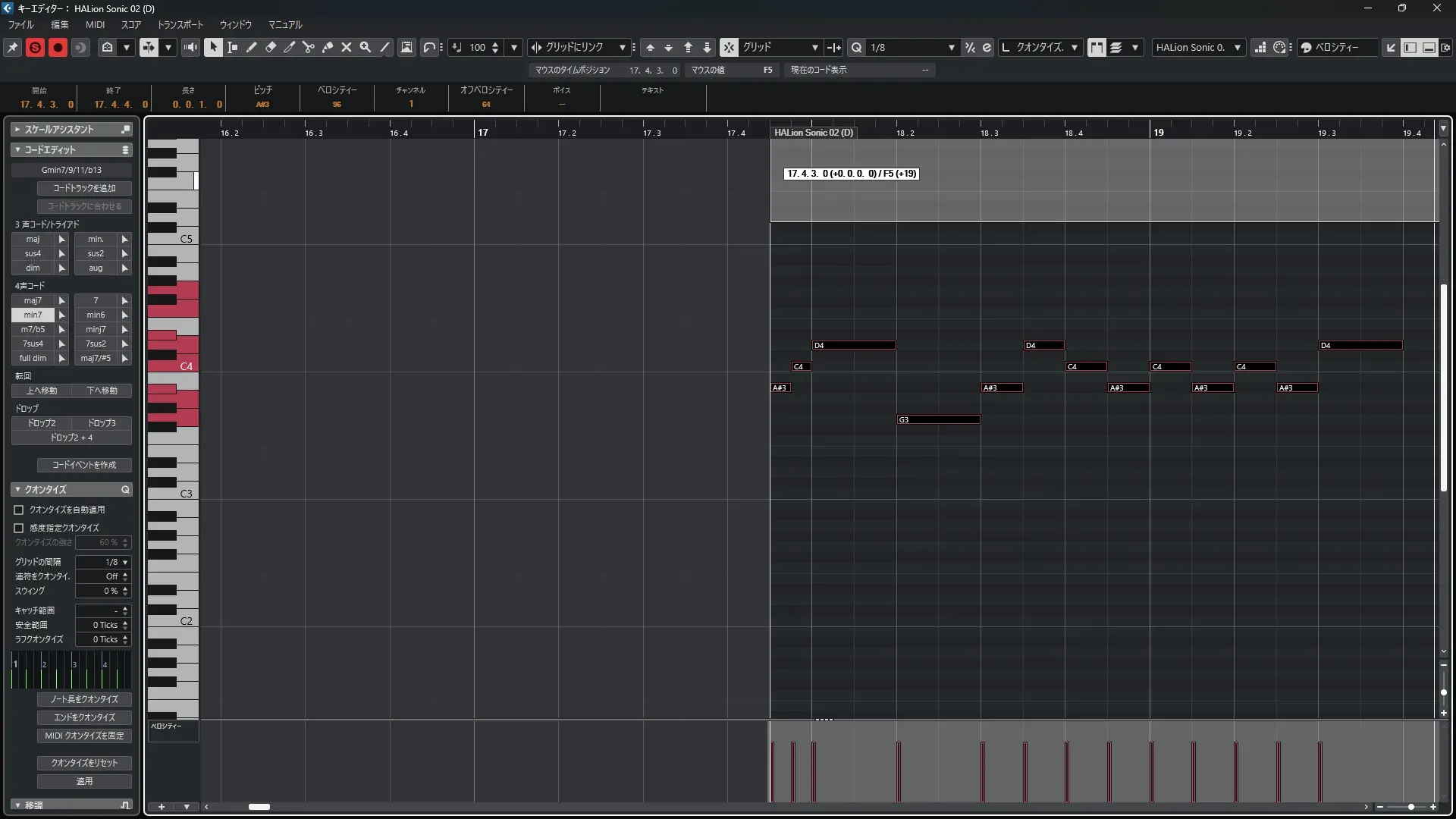Screen dimensions: 1456x819
Task: Select the Split scissors tool
Action: pos(308,47)
